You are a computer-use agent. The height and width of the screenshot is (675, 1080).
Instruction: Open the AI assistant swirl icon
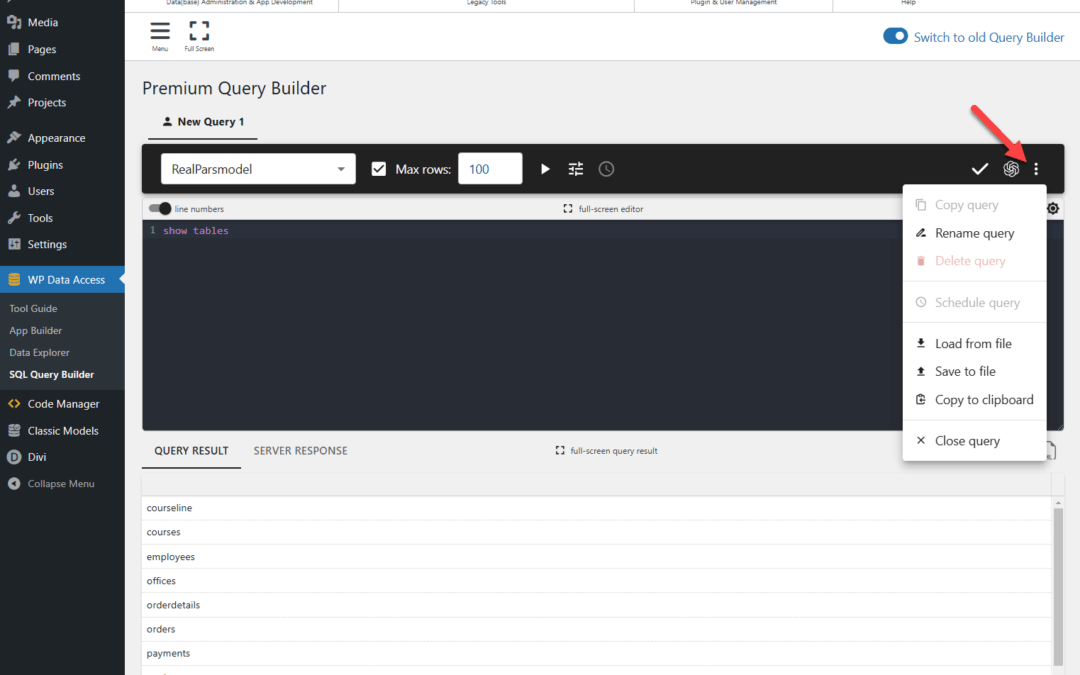1011,169
